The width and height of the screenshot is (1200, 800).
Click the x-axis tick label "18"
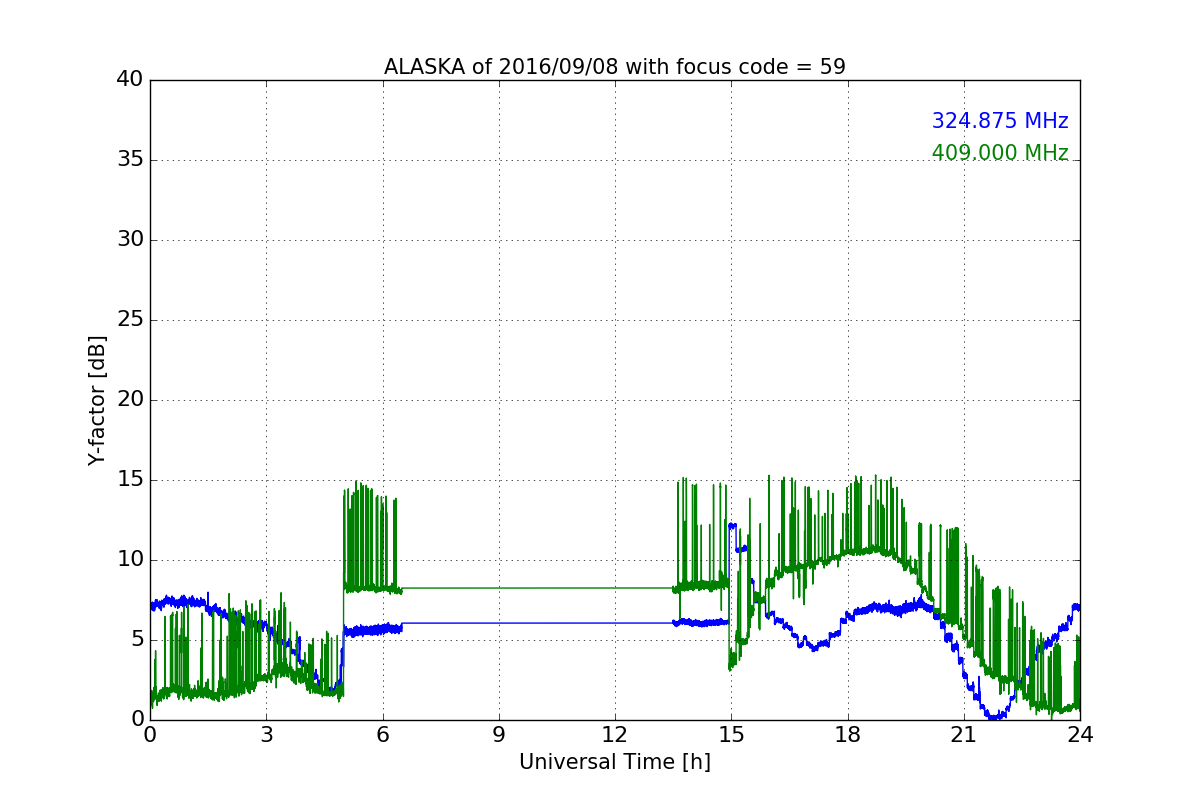(848, 735)
